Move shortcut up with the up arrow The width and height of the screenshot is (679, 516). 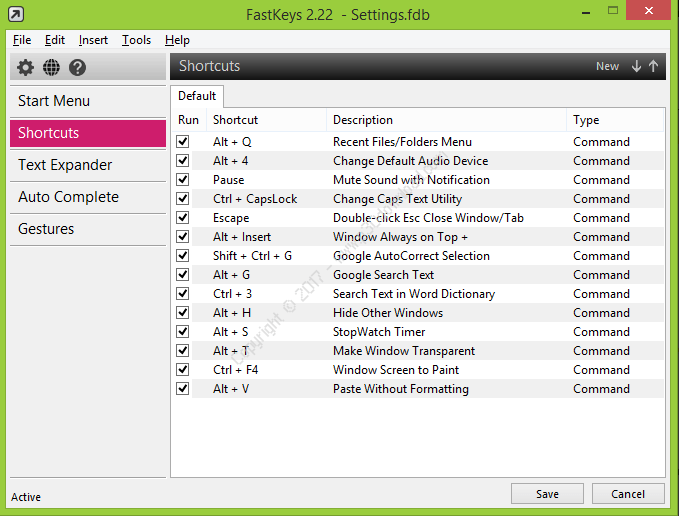pyautogui.click(x=653, y=66)
